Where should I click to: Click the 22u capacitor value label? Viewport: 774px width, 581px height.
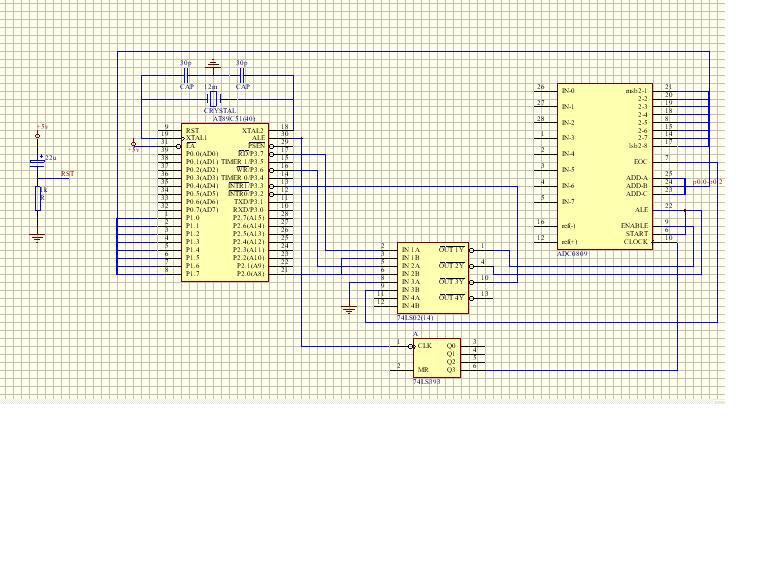pos(51,158)
